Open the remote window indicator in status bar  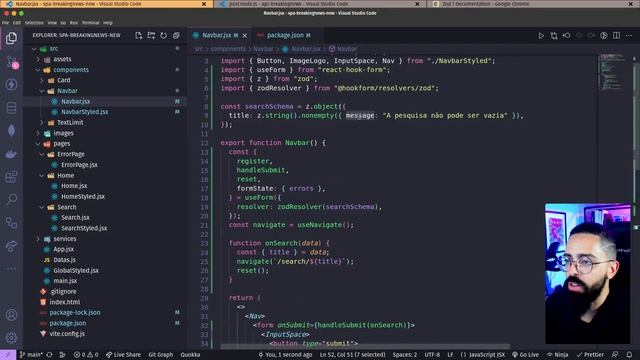8,355
